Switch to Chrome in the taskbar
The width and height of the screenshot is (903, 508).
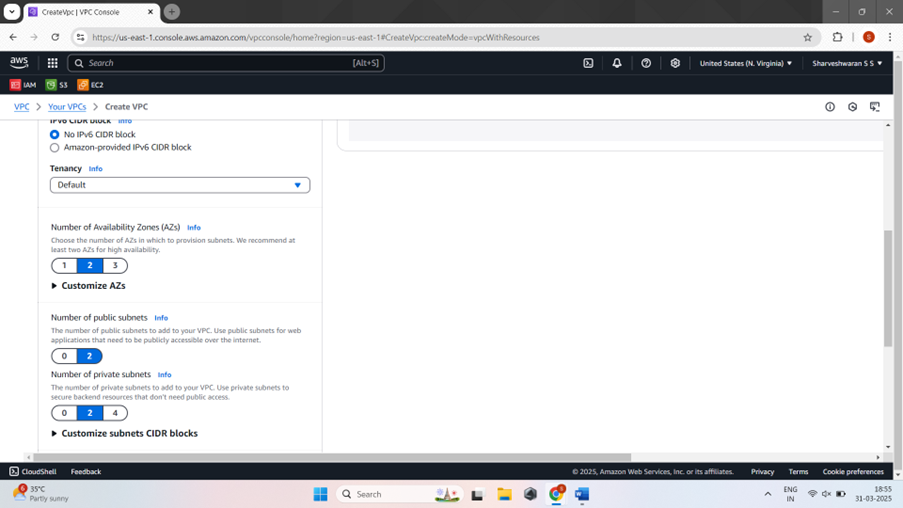point(556,494)
